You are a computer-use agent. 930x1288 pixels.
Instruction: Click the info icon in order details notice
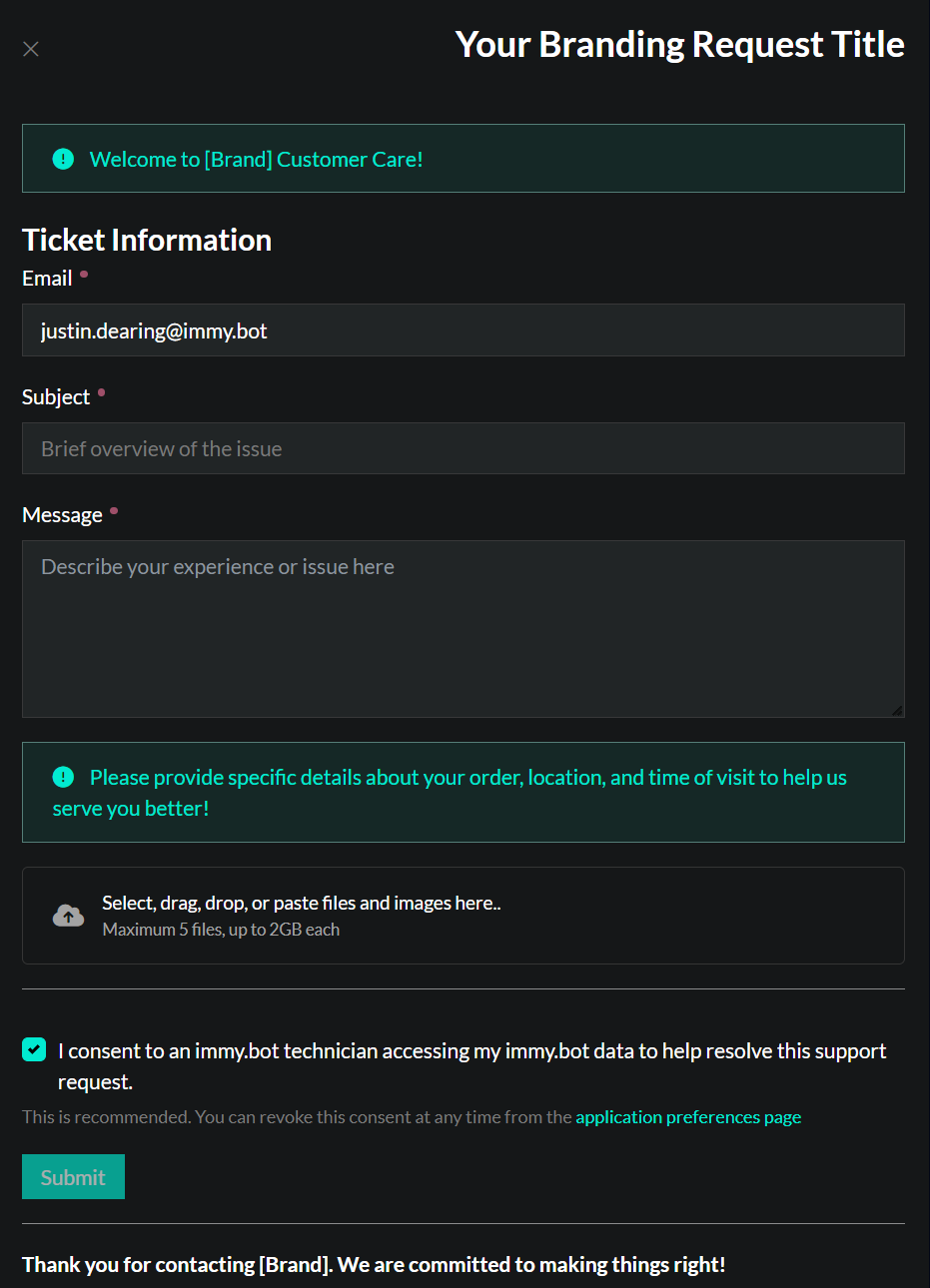coord(63,777)
